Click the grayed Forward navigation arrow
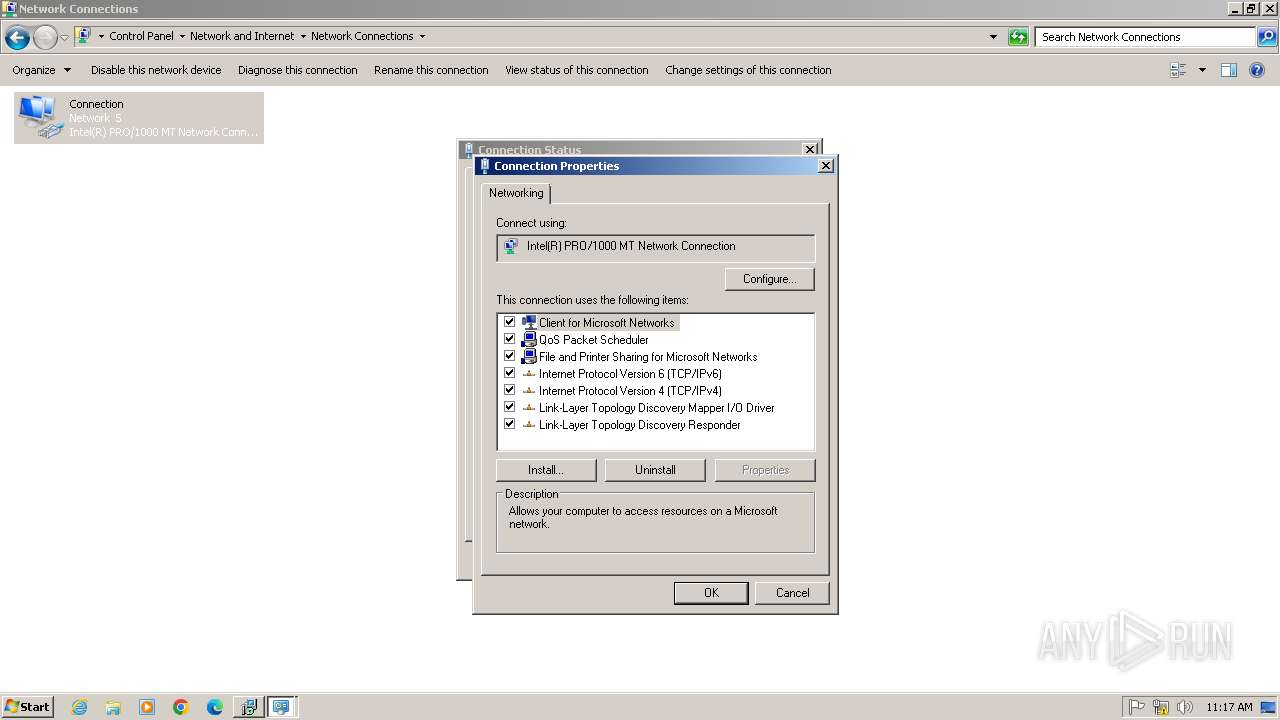 [x=45, y=37]
